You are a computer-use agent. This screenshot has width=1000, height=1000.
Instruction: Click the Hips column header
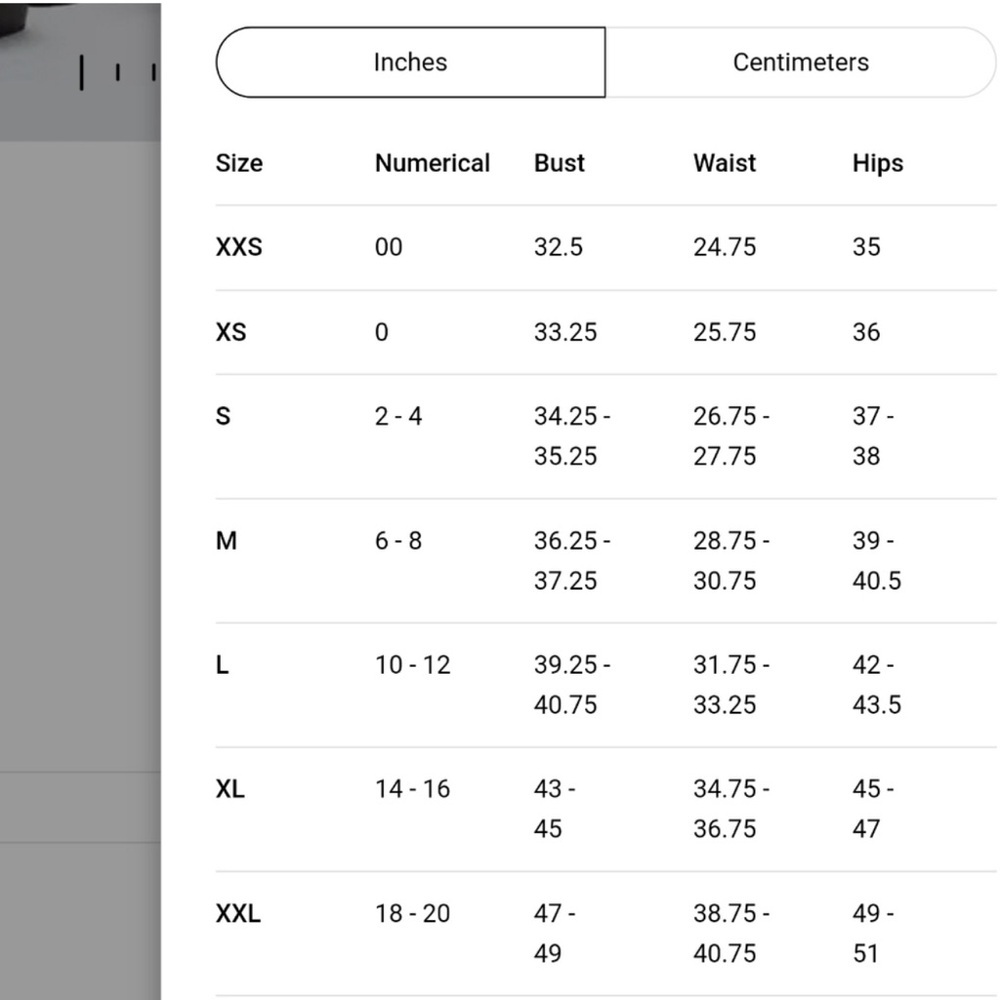(x=878, y=163)
